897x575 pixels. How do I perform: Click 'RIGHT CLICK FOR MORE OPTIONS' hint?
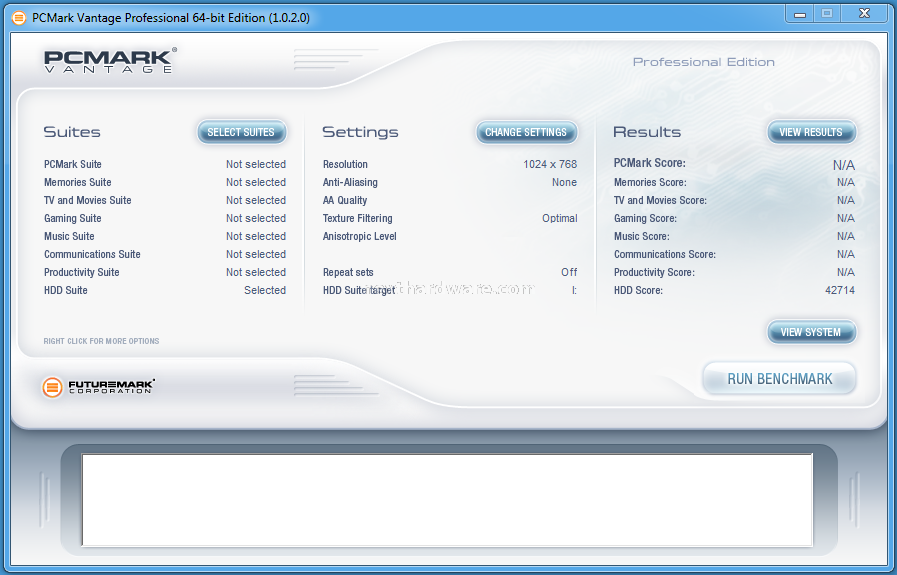click(x=101, y=341)
